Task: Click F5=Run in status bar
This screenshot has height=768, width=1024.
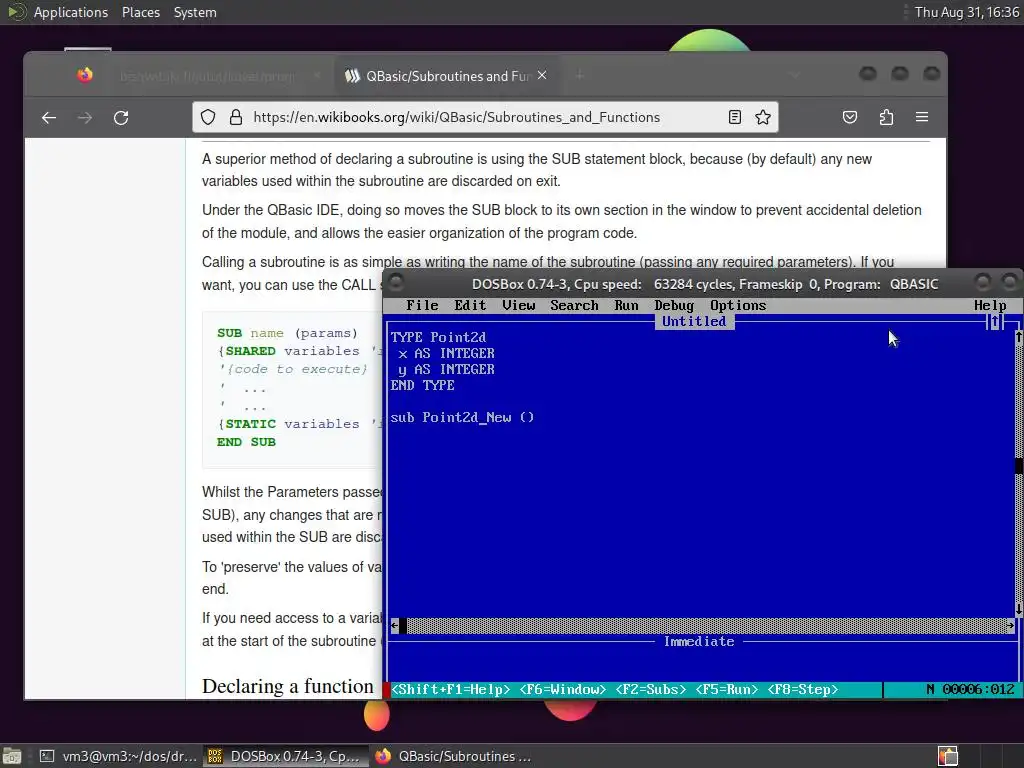Action: (x=726, y=690)
